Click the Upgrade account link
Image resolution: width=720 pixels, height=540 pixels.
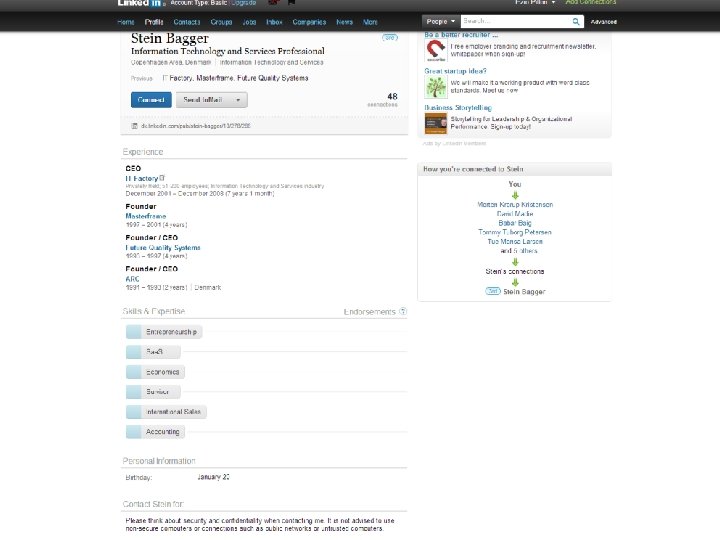coord(244,2)
